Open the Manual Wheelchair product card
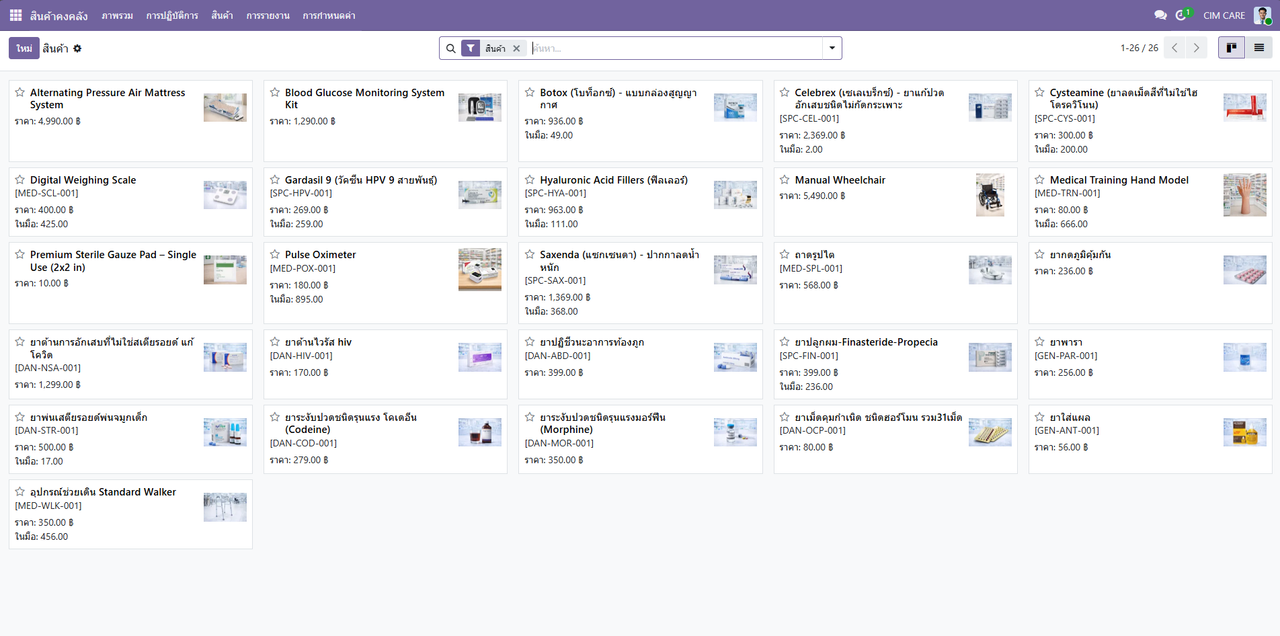Screen dimensions: 1280x636 [895, 202]
